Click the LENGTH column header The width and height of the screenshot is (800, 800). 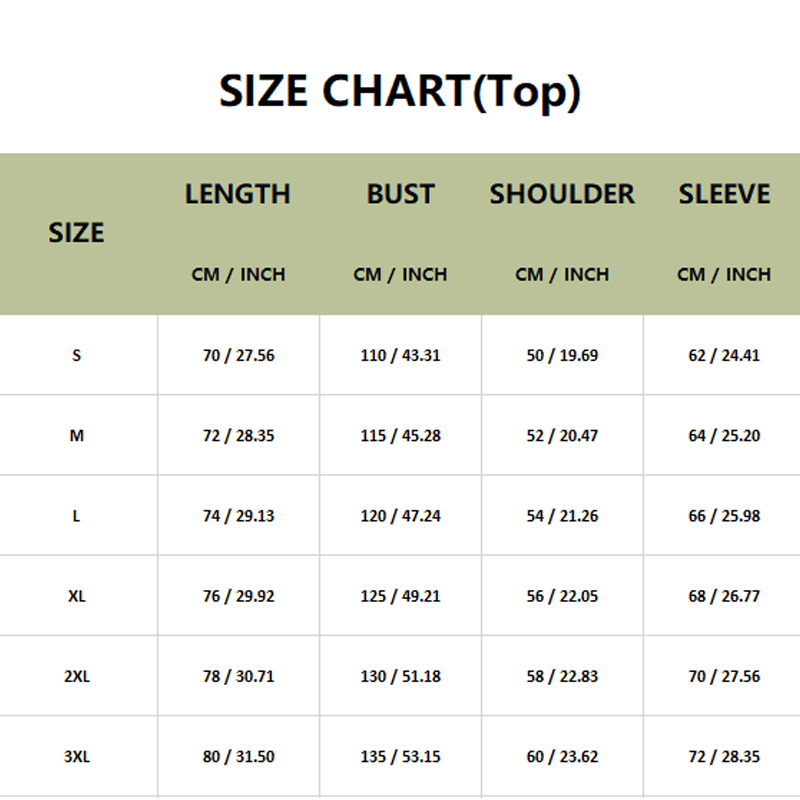238,194
